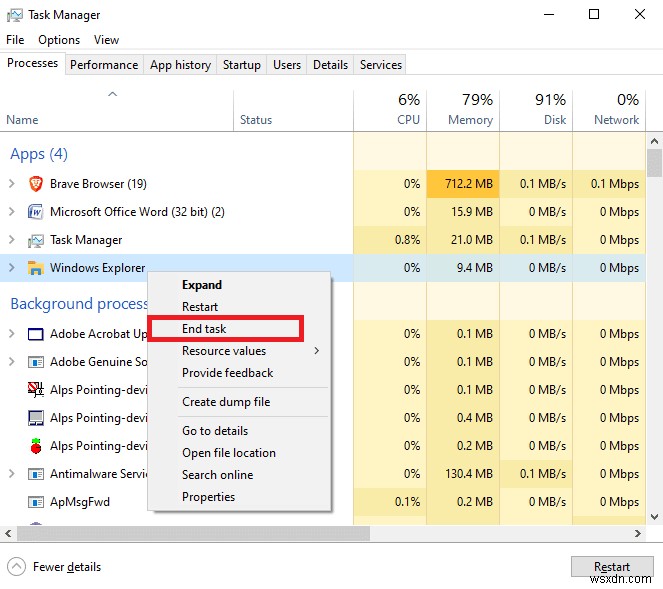Choose Properties in context menu
This screenshot has width=663, height=589.
tap(239, 497)
